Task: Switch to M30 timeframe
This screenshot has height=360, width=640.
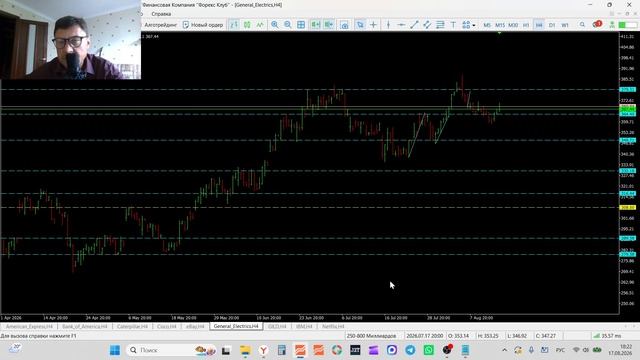Action: click(513, 25)
